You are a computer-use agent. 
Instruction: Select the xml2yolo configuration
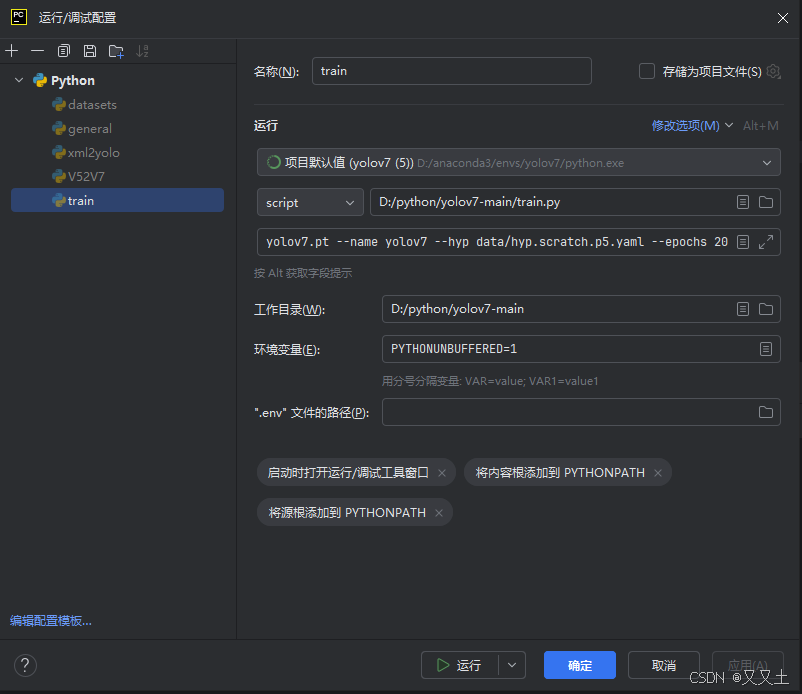tap(117, 153)
